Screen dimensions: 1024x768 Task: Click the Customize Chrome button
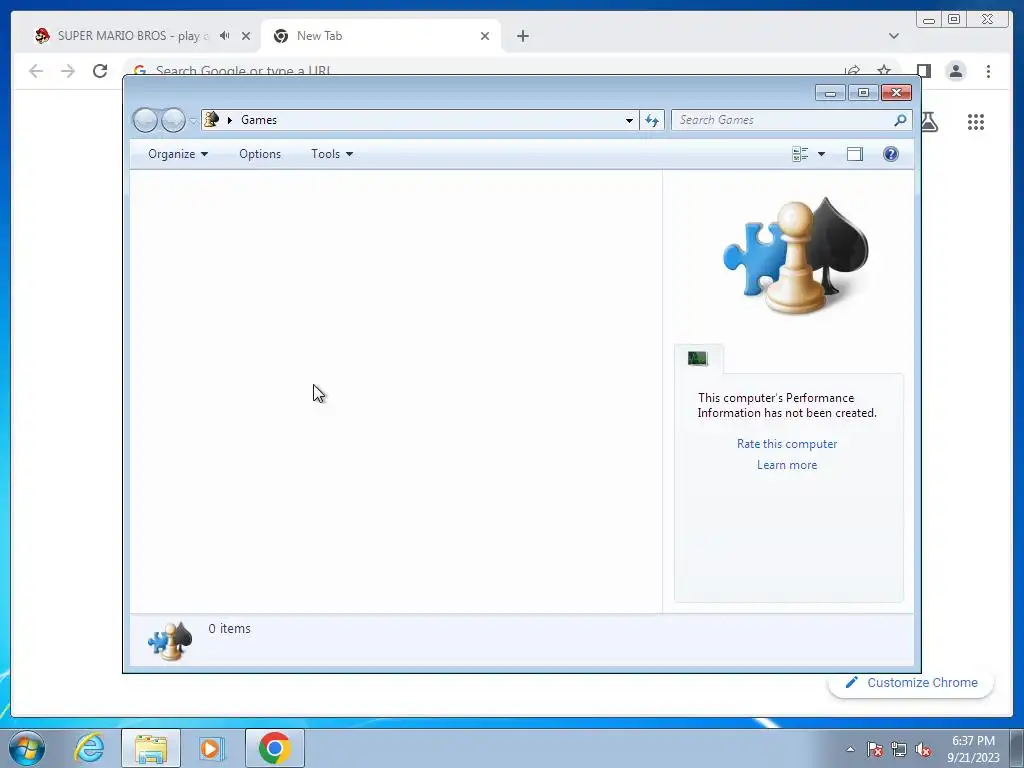[911, 682]
